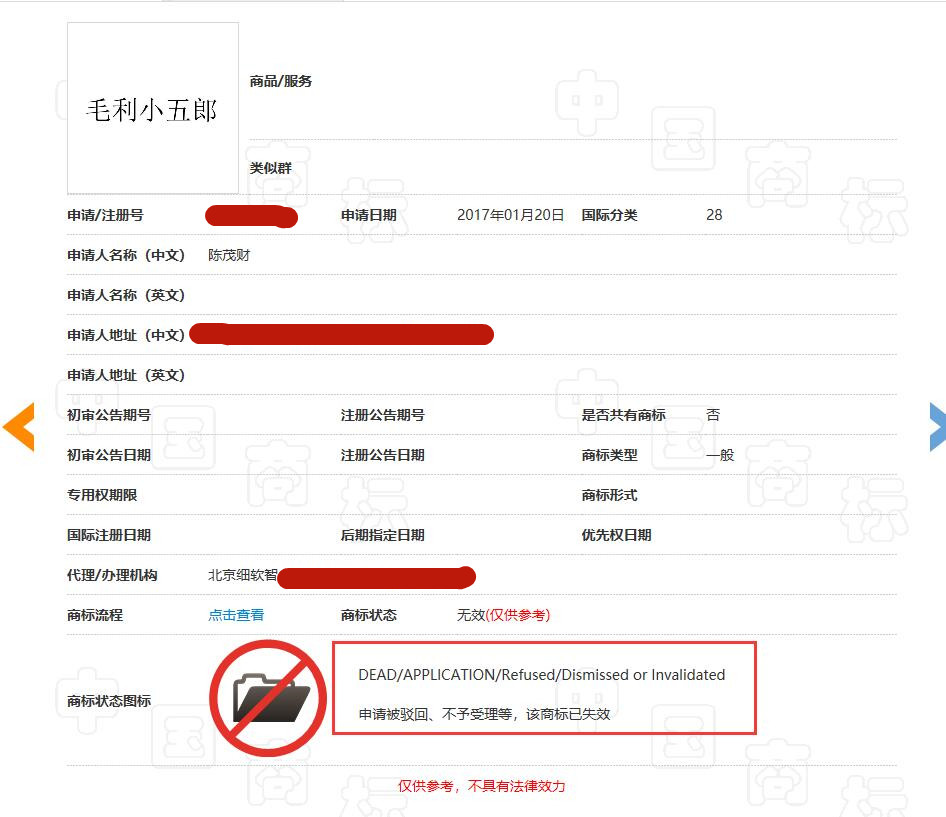Click the 申请人名称（英文） label
The image size is (946, 817).
coord(126,295)
